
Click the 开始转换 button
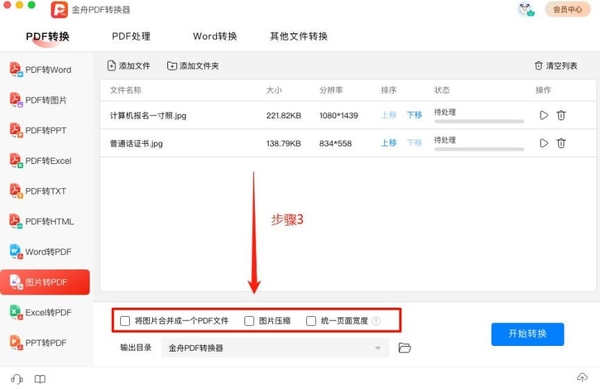pos(527,334)
